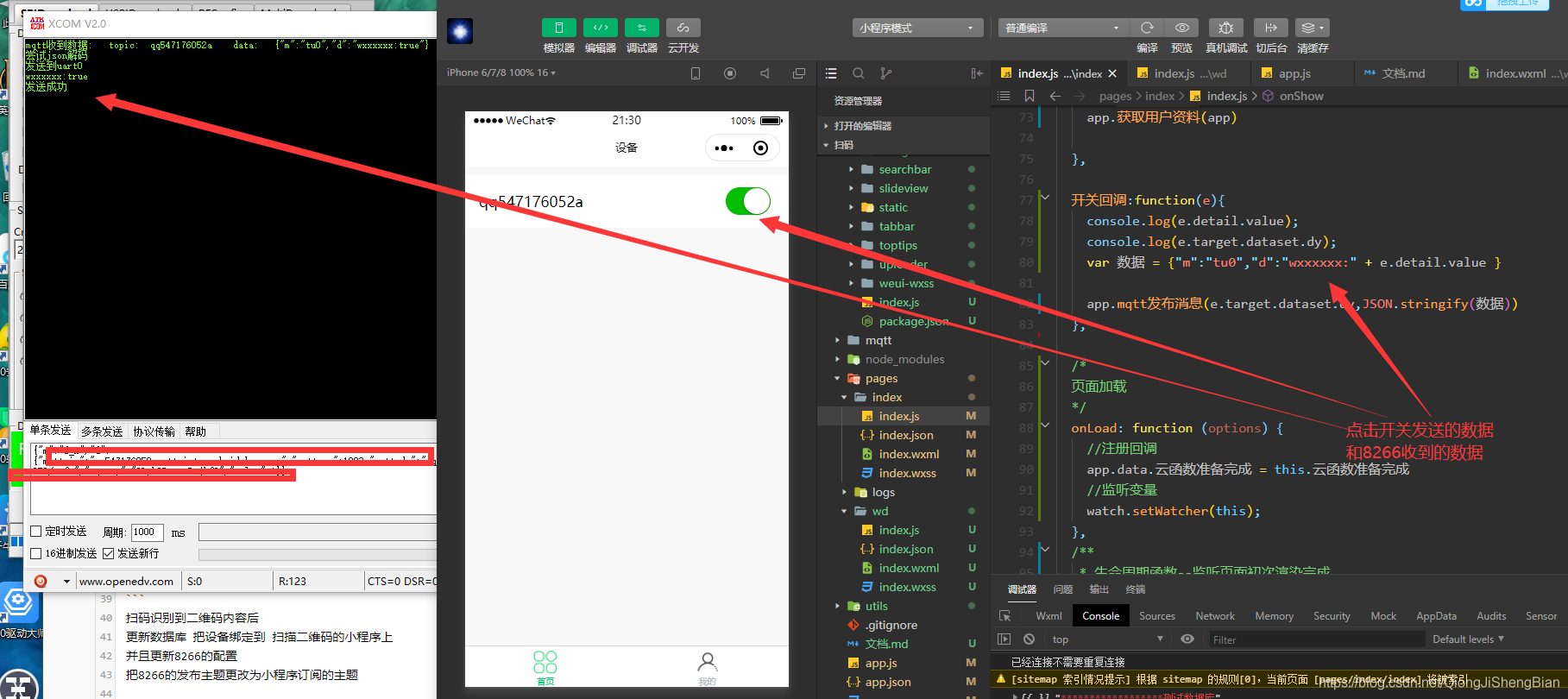The height and width of the screenshot is (699, 1568).
Task: Start 真机调试 remote debugging bug icon
Action: (x=1225, y=28)
